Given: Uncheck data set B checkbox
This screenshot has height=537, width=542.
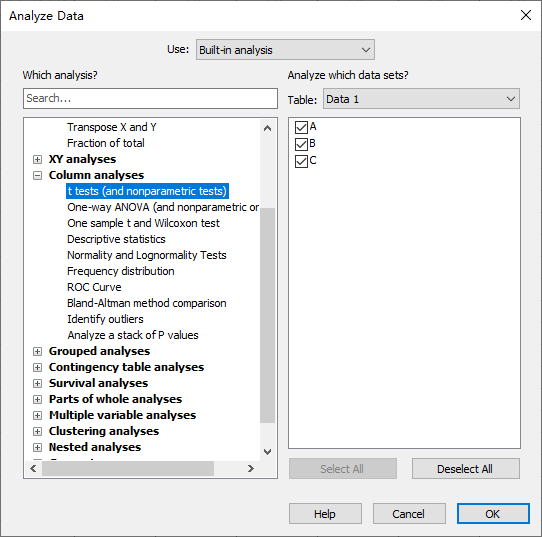Looking at the screenshot, I should 301,144.
